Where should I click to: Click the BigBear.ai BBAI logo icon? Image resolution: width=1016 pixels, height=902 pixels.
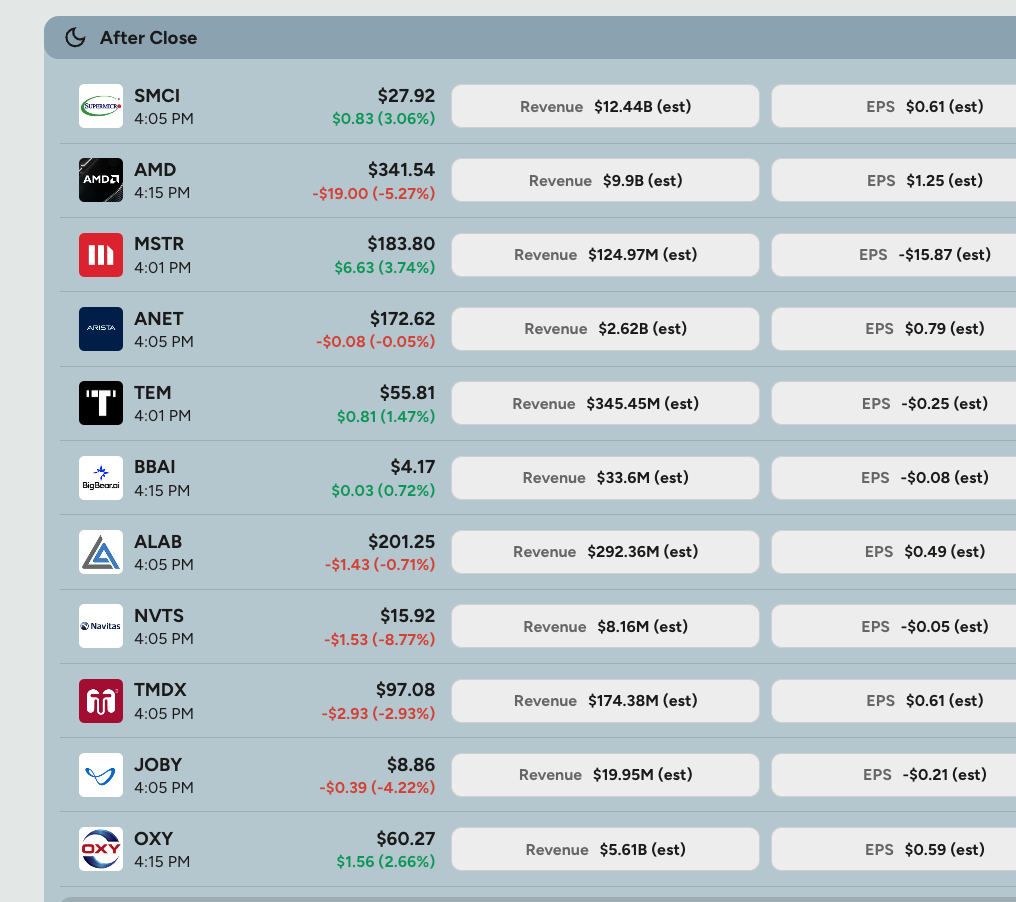pyautogui.click(x=101, y=478)
